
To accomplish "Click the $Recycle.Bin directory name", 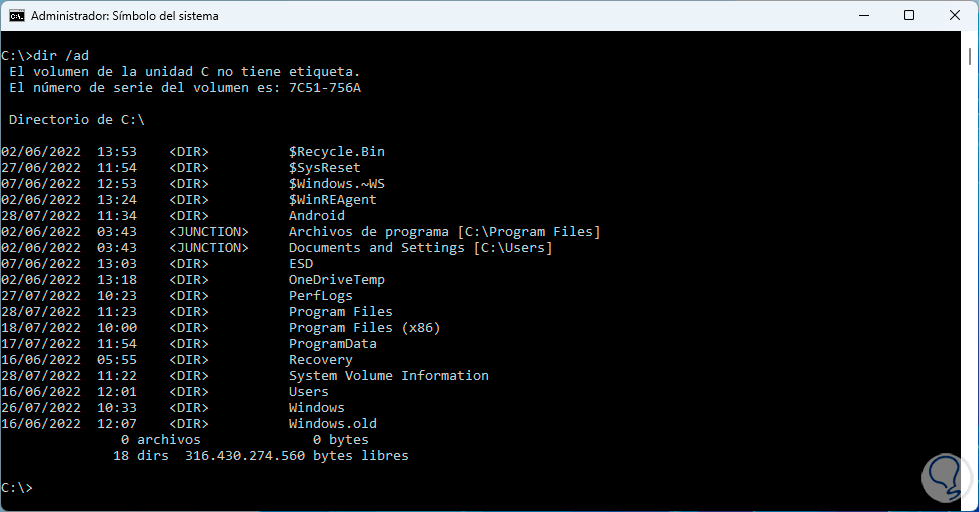I will pos(336,152).
